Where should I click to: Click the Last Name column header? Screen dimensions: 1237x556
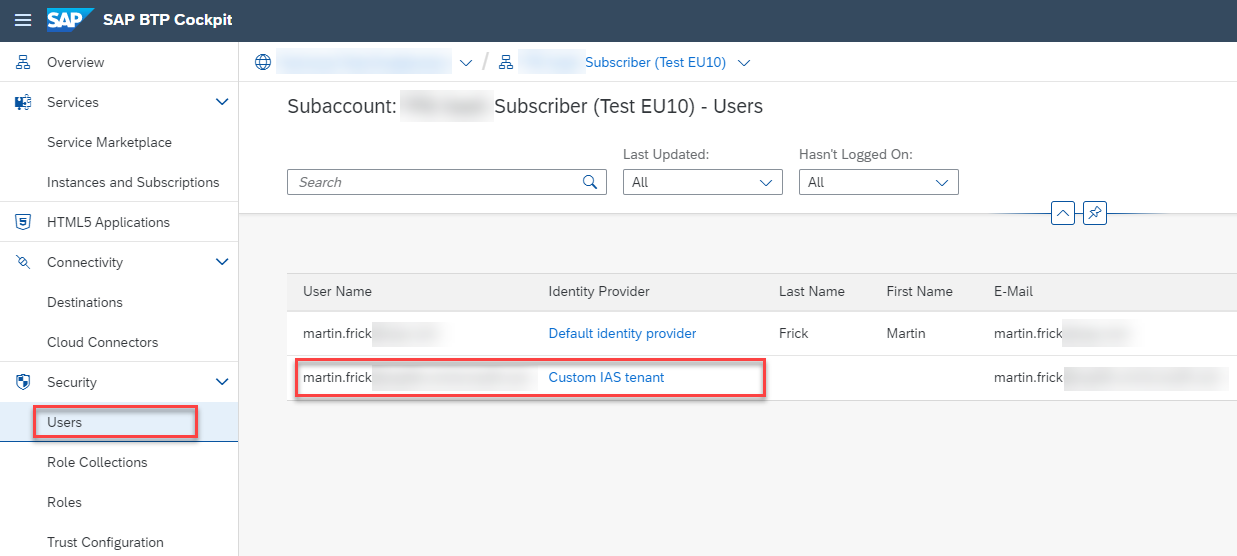pyautogui.click(x=812, y=291)
